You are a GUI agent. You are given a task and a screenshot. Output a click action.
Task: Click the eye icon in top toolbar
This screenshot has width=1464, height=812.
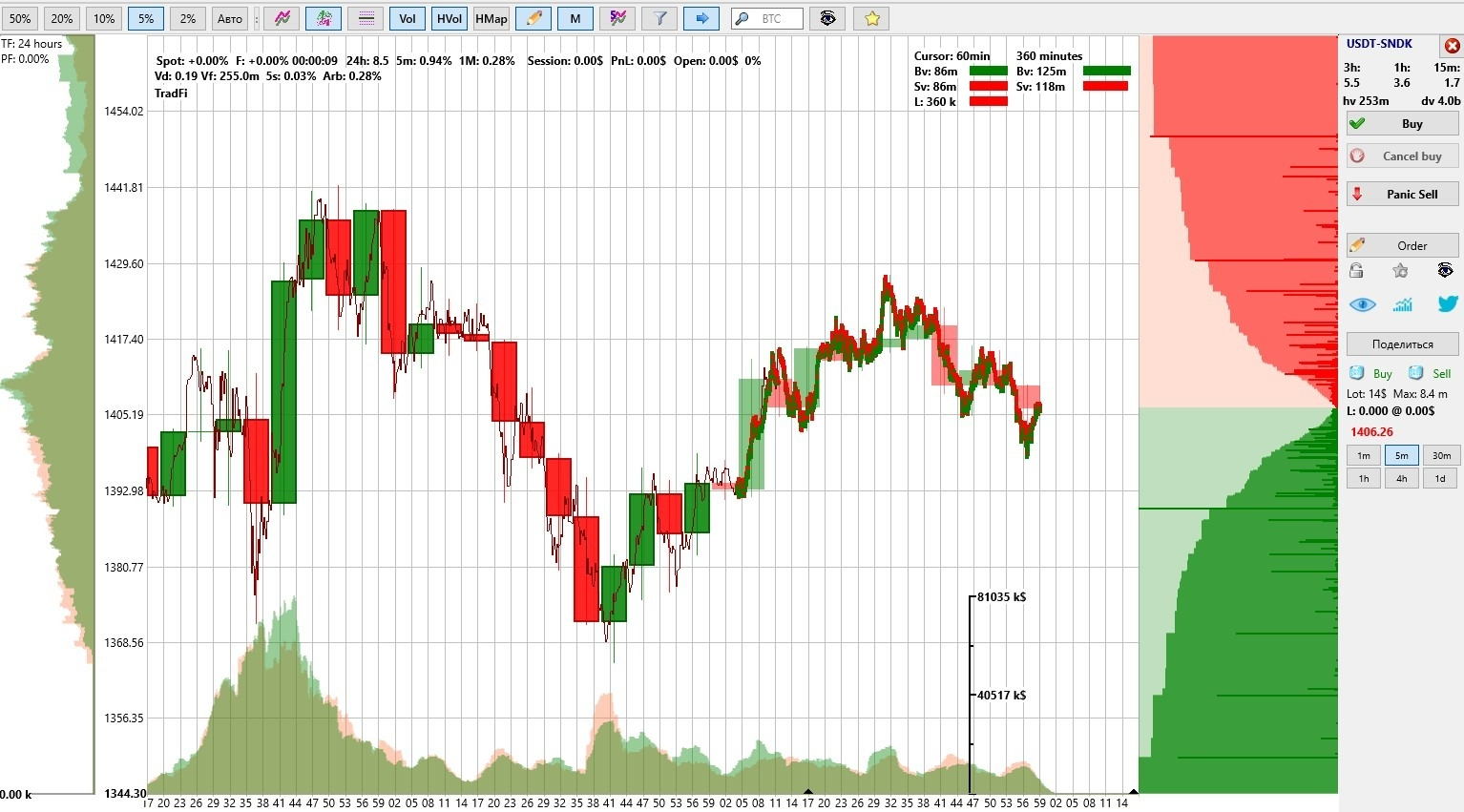[827, 18]
